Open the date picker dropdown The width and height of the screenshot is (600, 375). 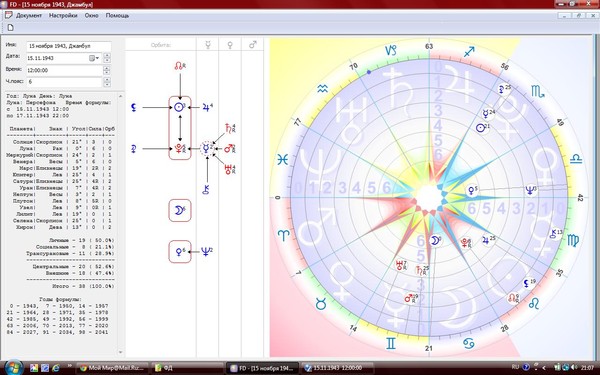pos(94,58)
